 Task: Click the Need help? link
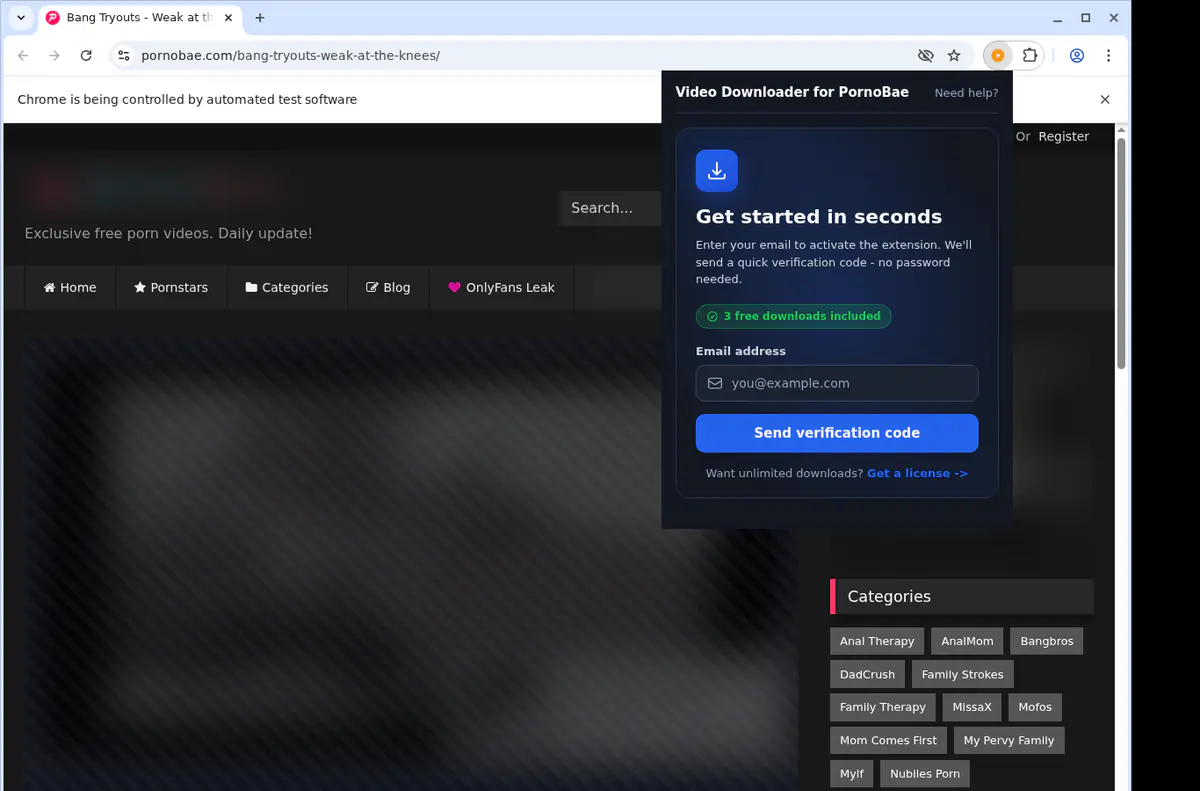(966, 93)
